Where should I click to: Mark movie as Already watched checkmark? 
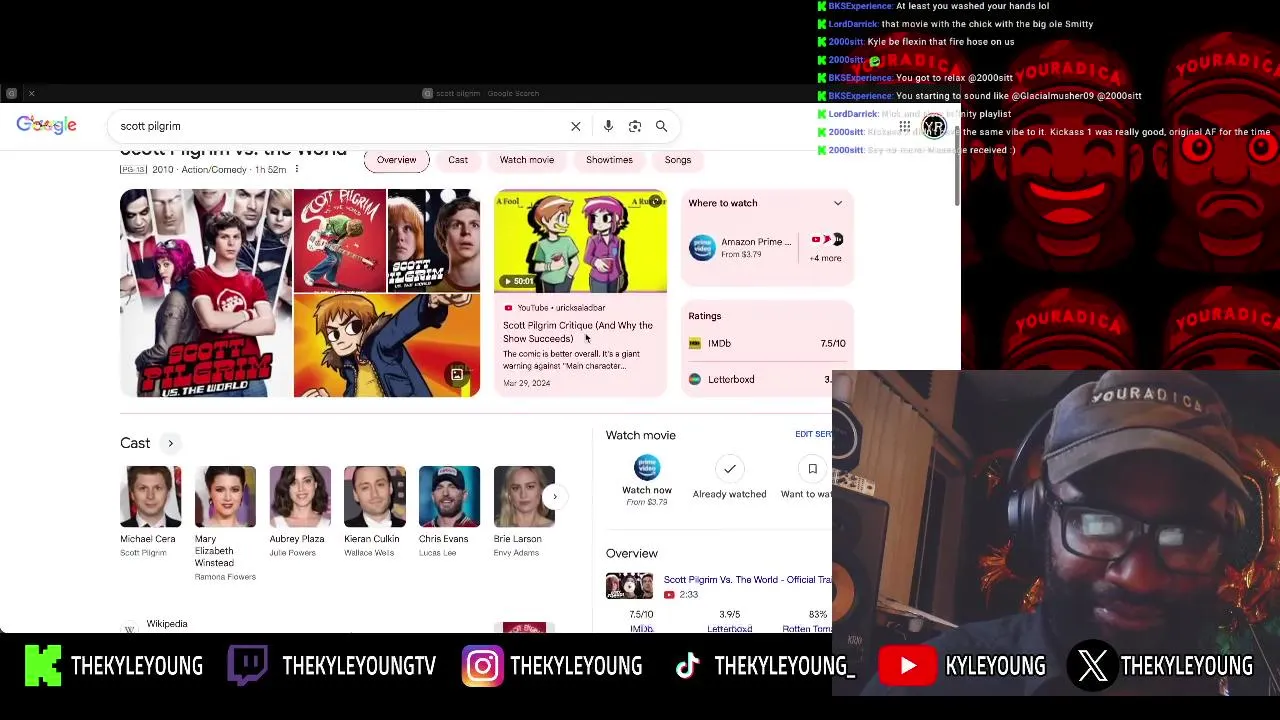pos(730,469)
